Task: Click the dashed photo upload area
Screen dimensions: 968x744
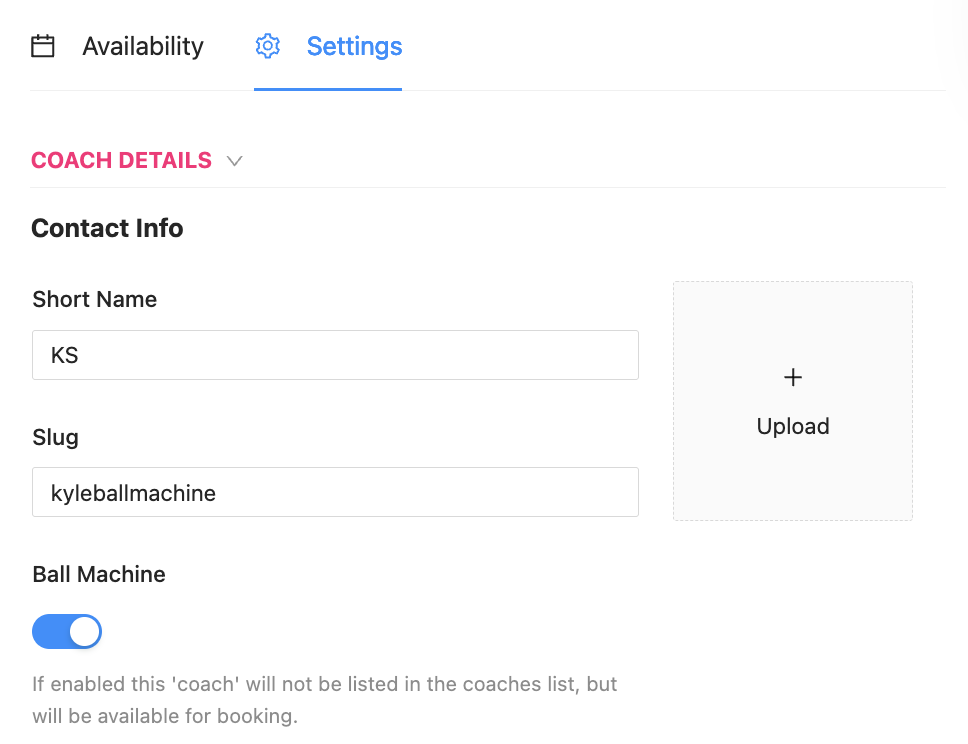Action: pyautogui.click(x=793, y=470)
